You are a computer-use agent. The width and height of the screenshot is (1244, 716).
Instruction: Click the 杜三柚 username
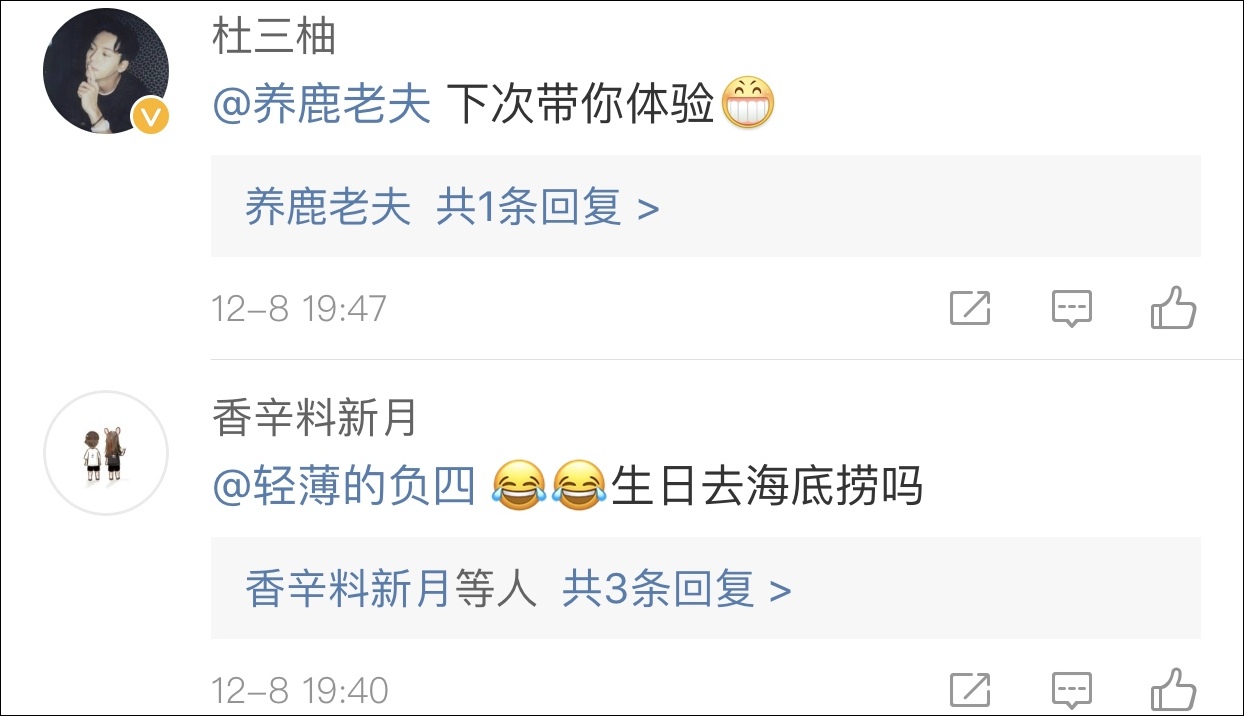click(x=274, y=37)
